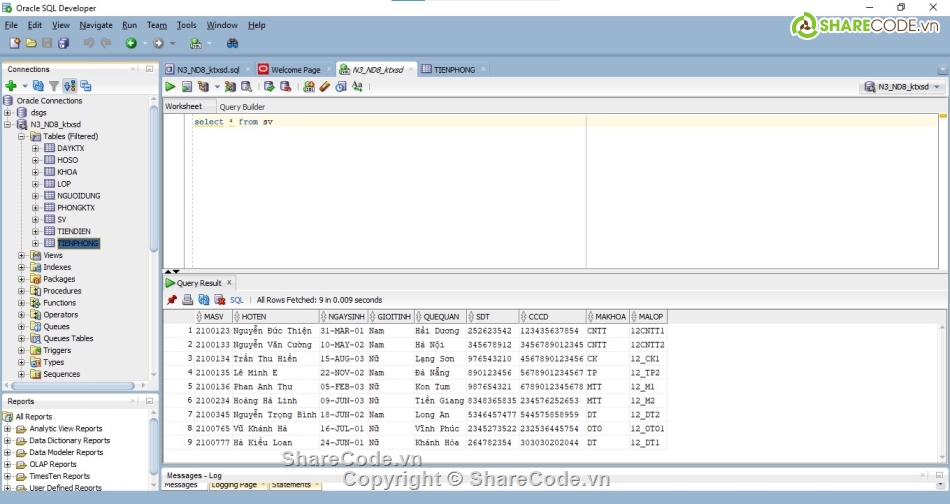Close the Query Result tab
The height and width of the screenshot is (504, 950).
pos(229,282)
